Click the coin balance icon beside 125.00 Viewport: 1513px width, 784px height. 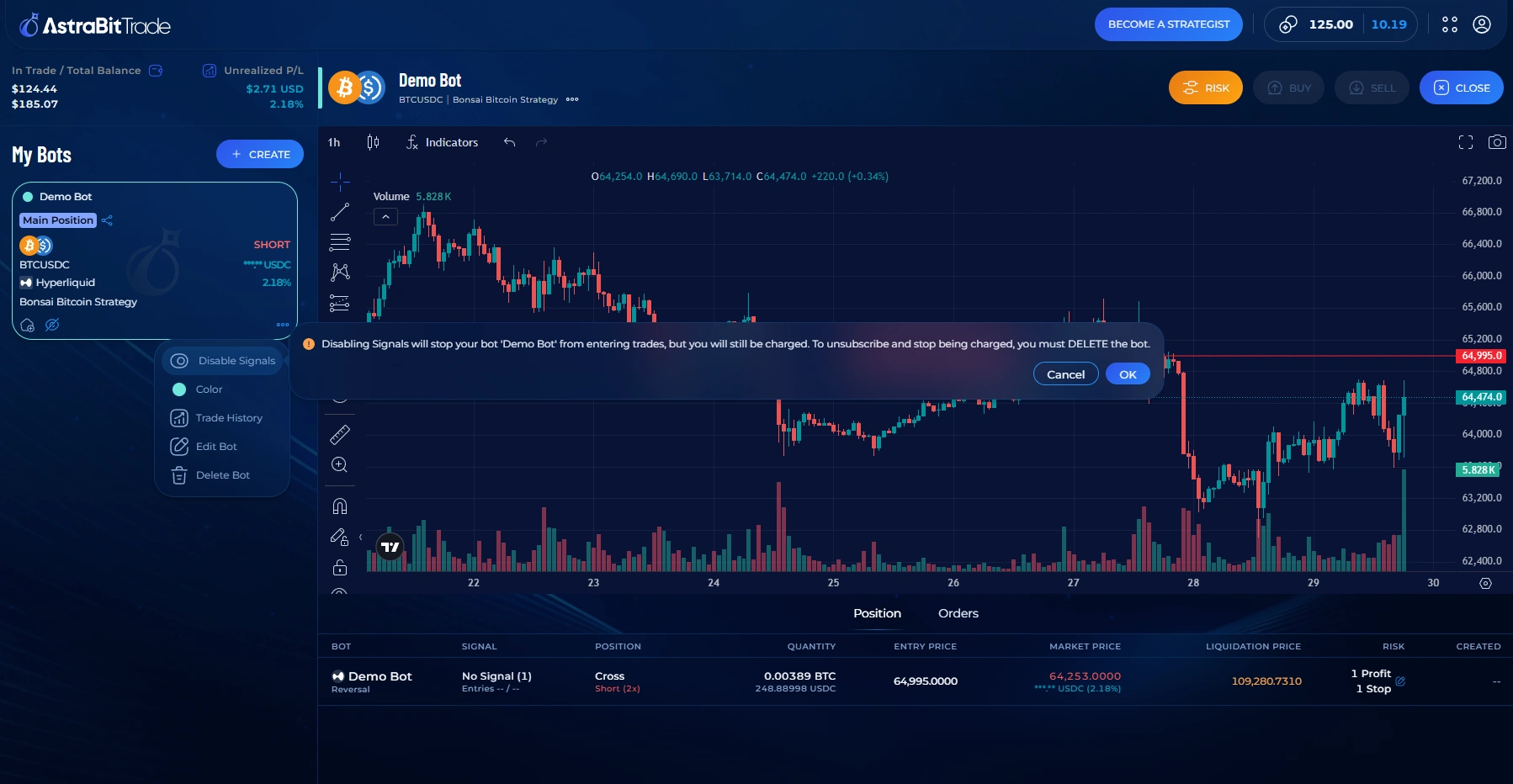(1288, 24)
